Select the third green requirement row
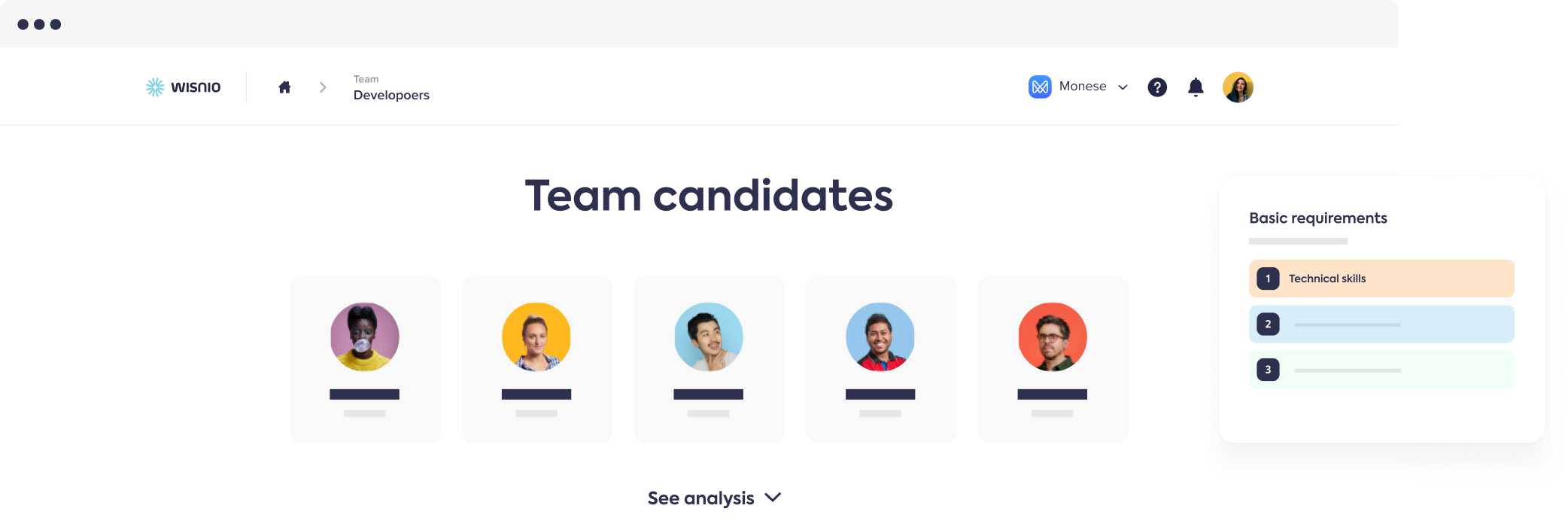Image resolution: width=1568 pixels, height=530 pixels. coord(1381,370)
